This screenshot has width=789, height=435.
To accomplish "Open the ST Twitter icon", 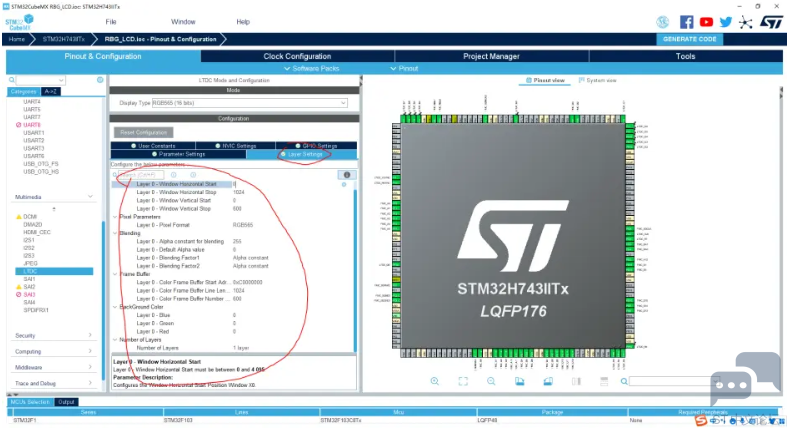I will [726, 22].
